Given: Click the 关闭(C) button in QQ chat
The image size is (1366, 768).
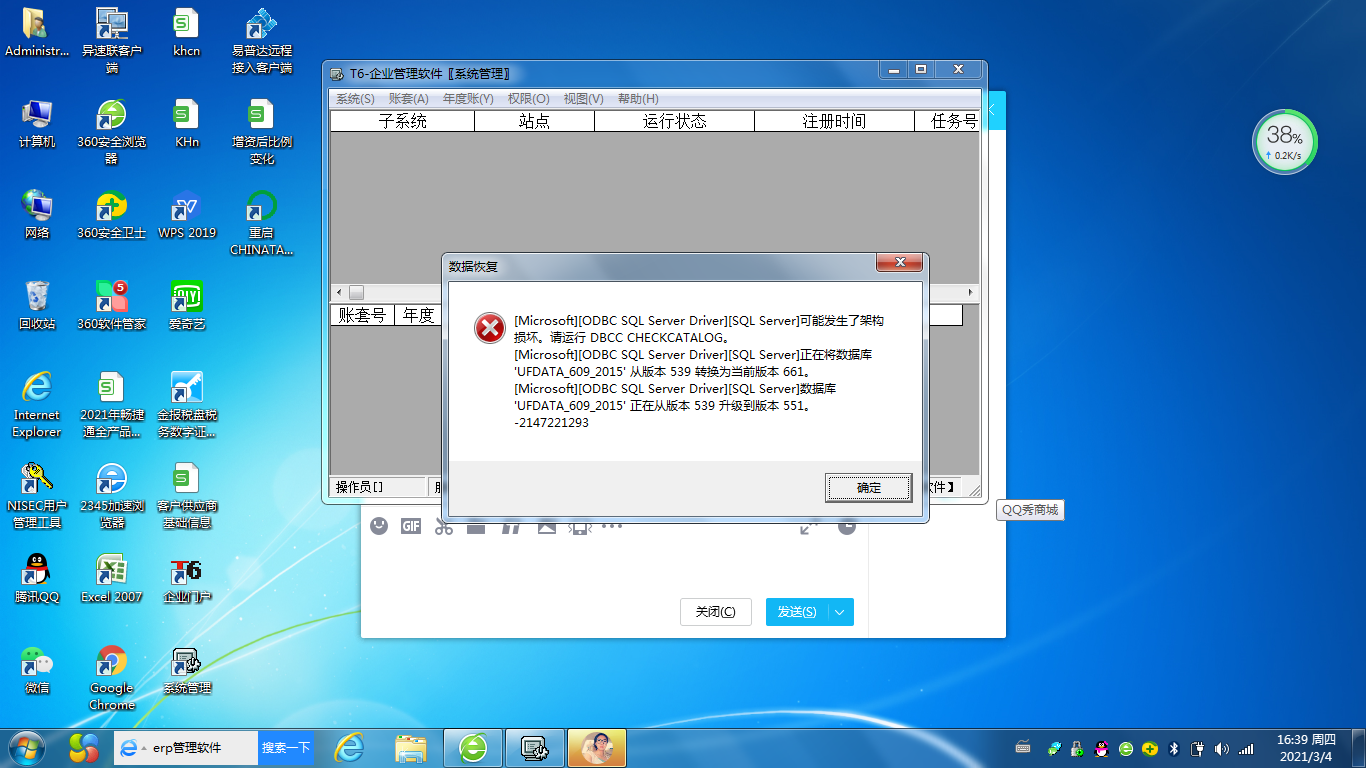Looking at the screenshot, I should (x=715, y=612).
